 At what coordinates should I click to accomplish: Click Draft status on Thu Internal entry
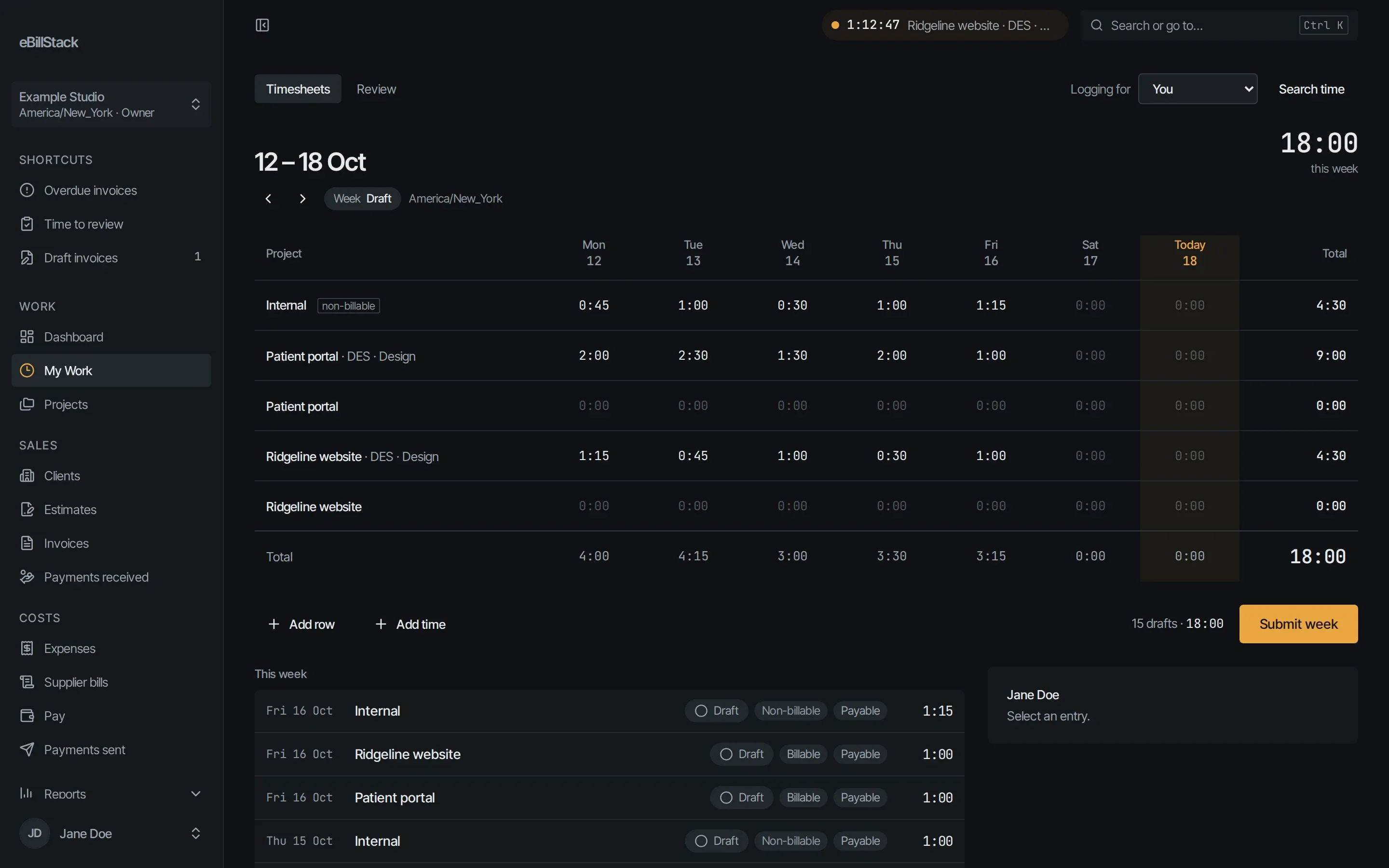click(716, 841)
